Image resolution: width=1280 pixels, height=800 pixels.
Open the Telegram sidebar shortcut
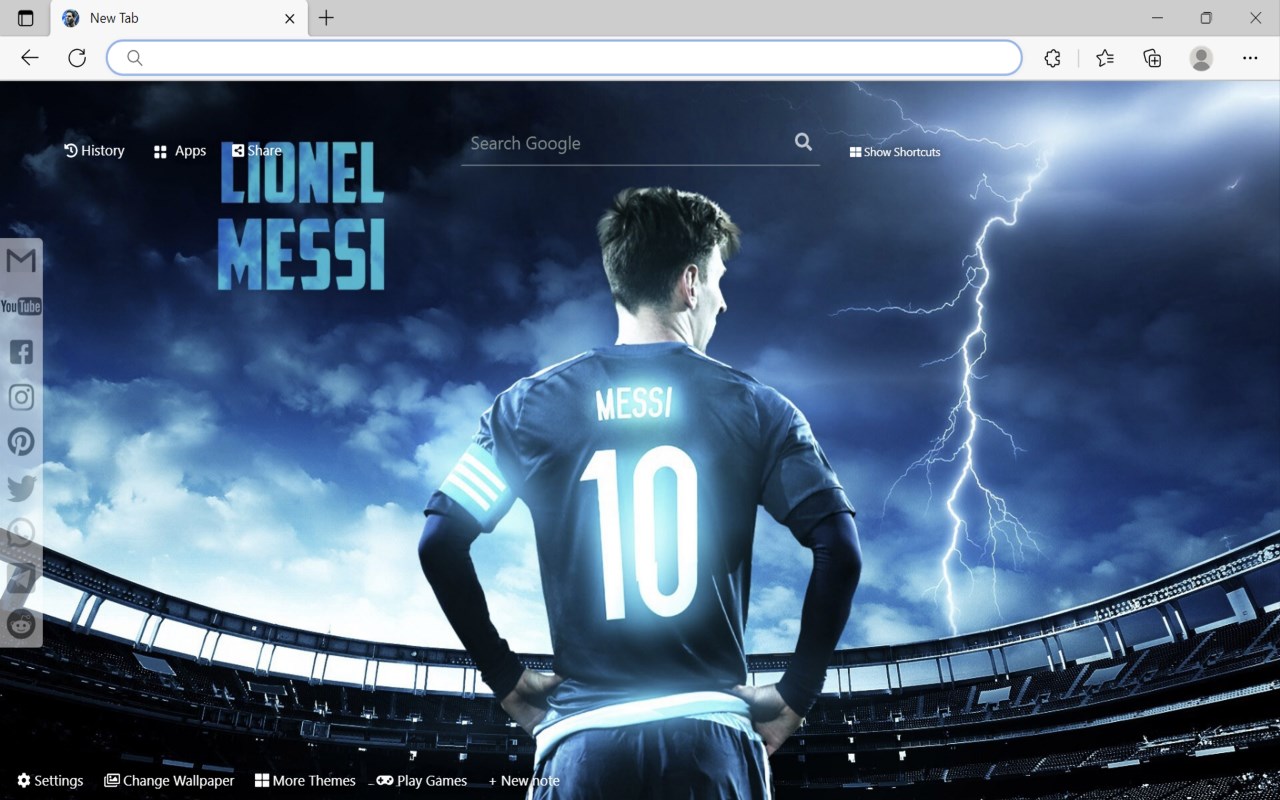pos(21,578)
